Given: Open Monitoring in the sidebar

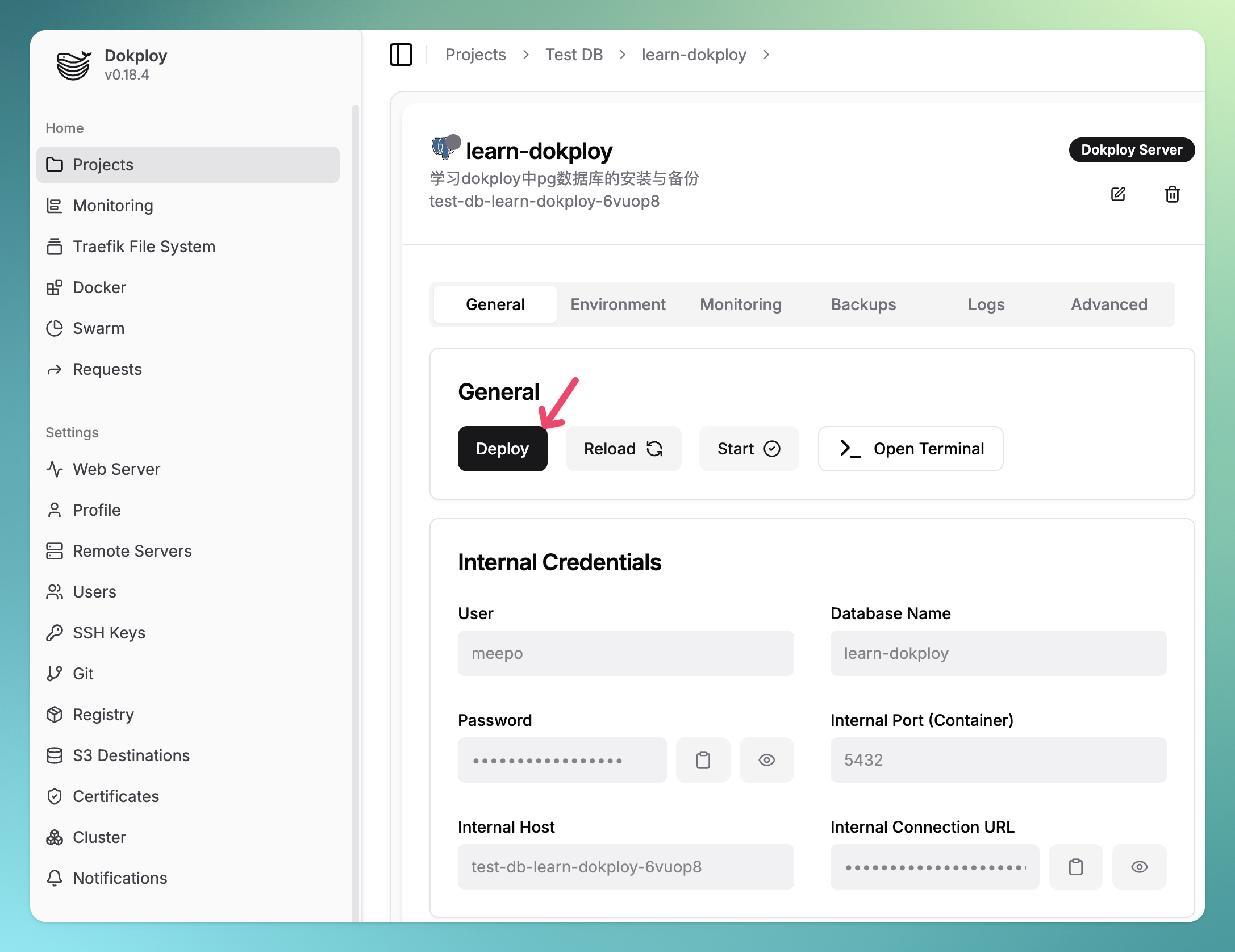Looking at the screenshot, I should coord(188,206).
